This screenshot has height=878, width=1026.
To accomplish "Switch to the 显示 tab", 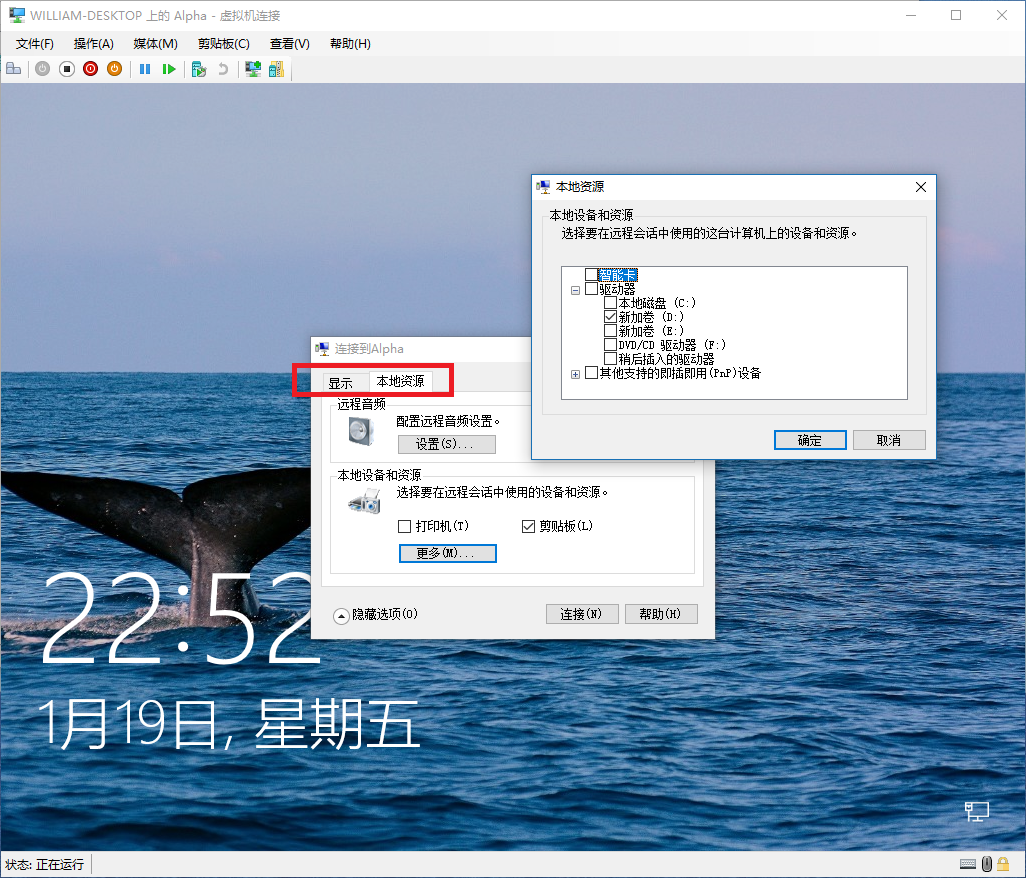I will [341, 381].
